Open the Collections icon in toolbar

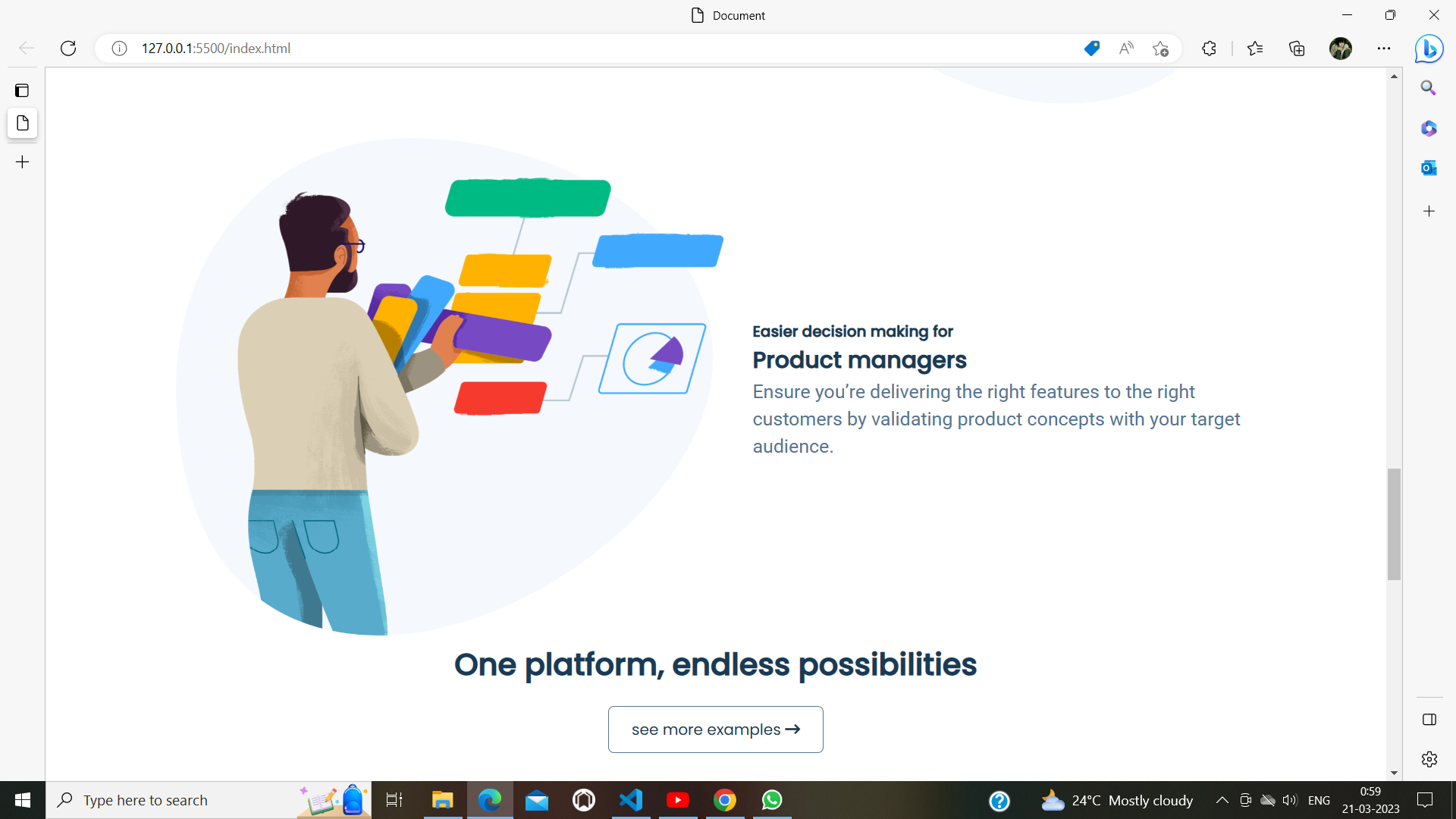point(1297,49)
